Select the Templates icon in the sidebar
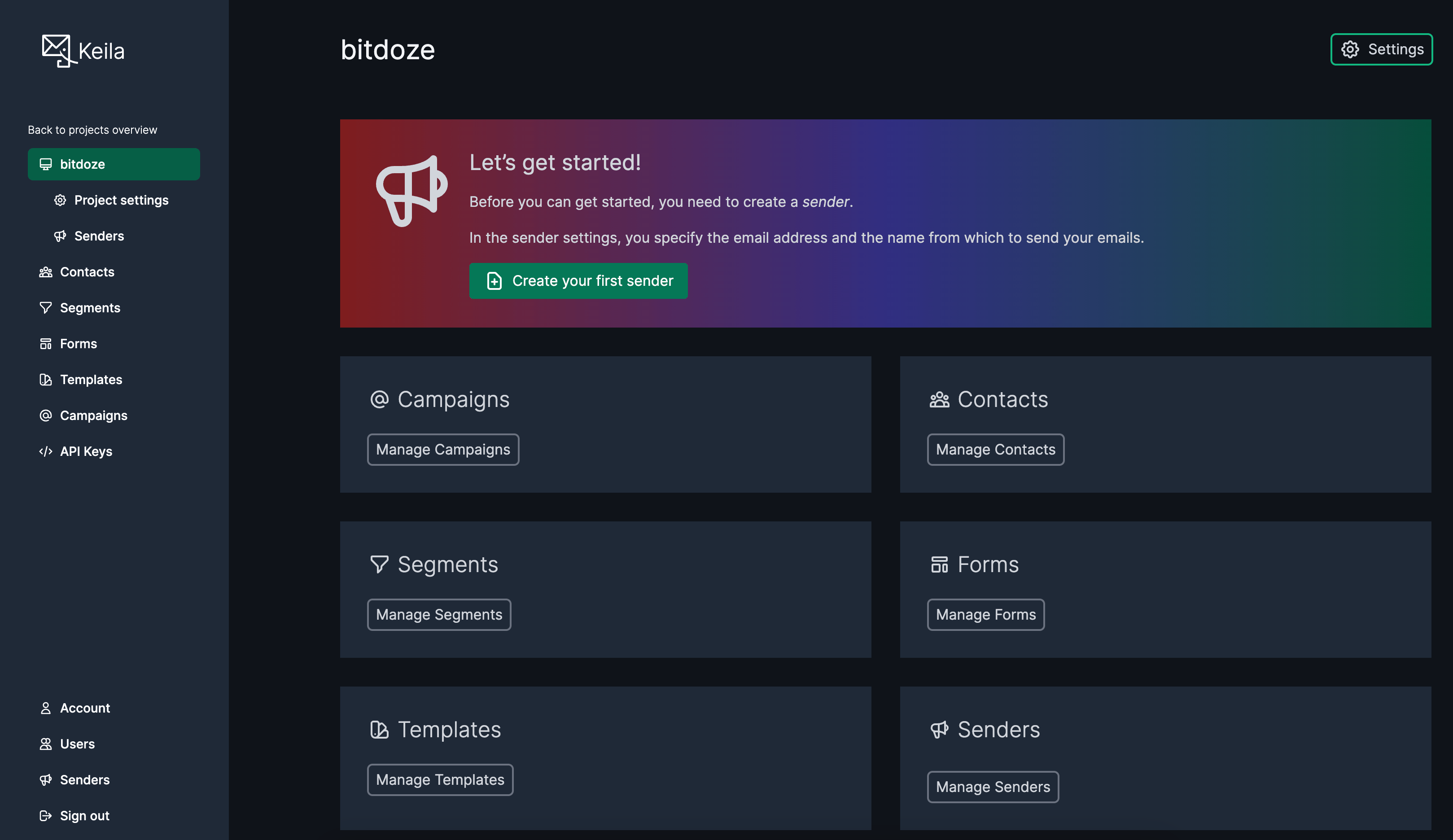1453x840 pixels. coord(46,379)
